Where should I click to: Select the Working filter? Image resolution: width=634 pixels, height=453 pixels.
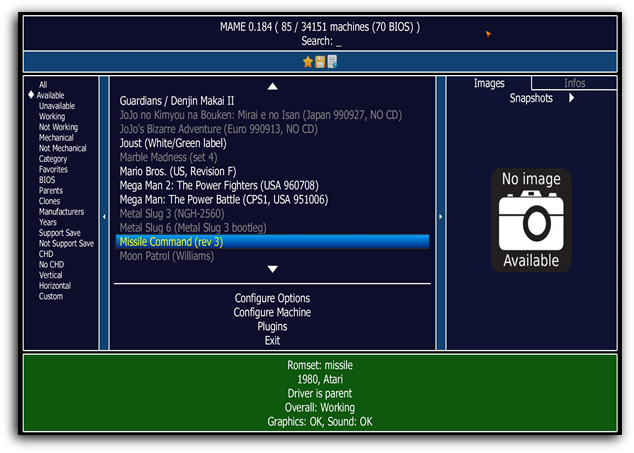(52, 116)
